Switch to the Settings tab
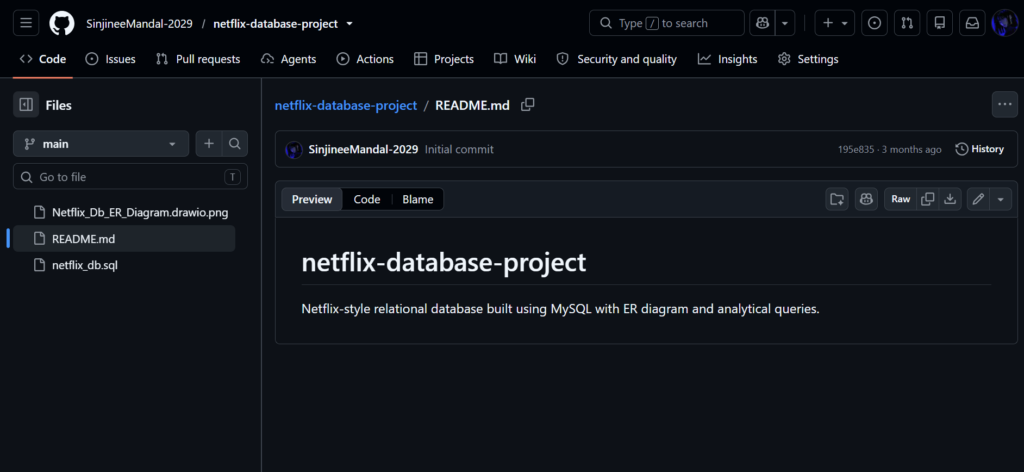This screenshot has height=472, width=1024. point(808,59)
